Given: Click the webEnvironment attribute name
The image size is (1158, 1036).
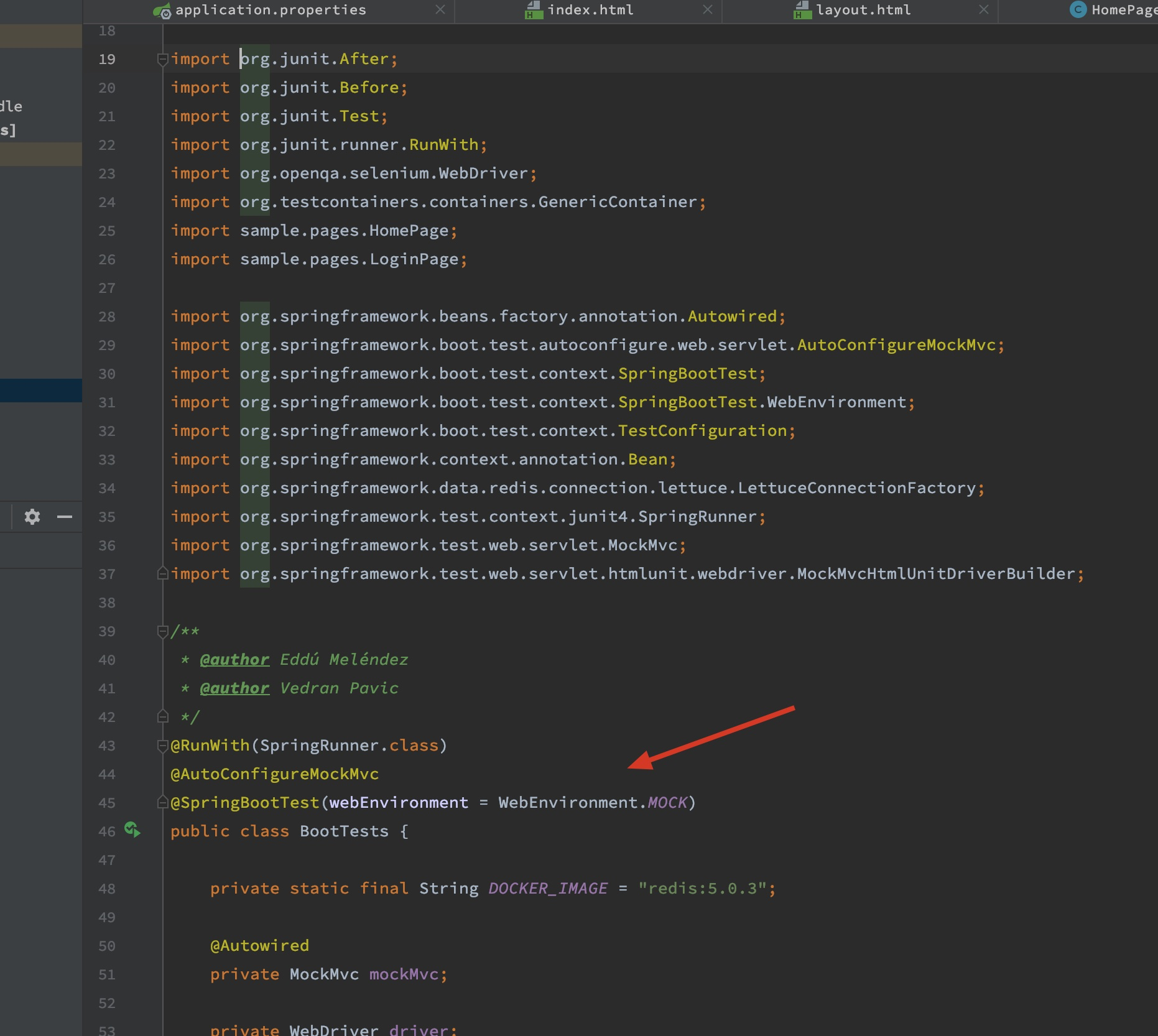Looking at the screenshot, I should pos(399,803).
